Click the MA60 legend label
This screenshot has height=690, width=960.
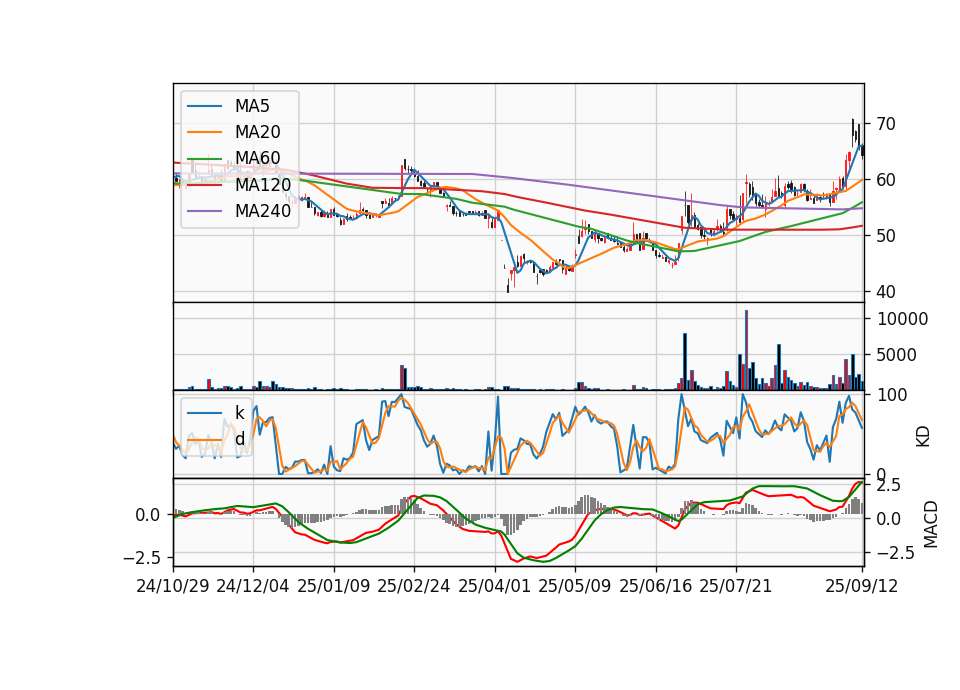click(x=257, y=159)
